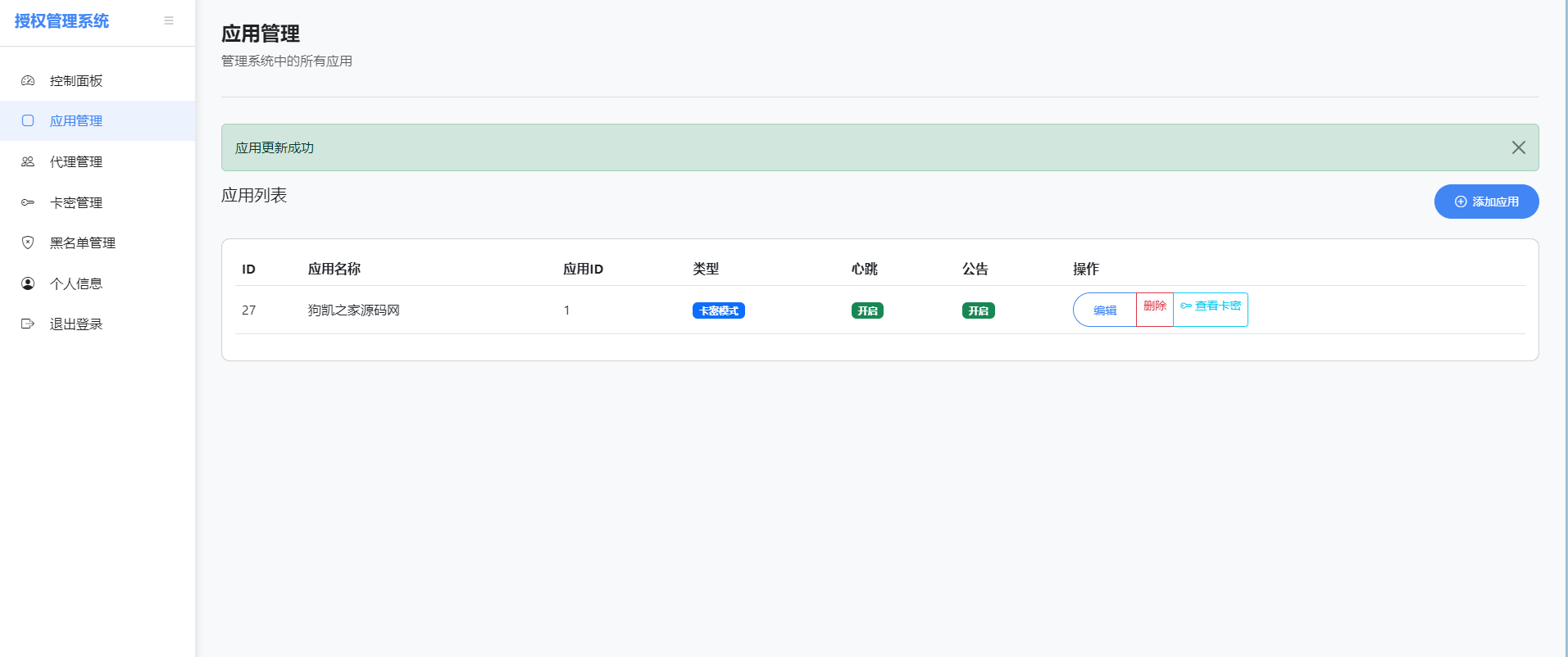Viewport: 1568px width, 657px height.
Task: Collapse sidebar with hamburger menu icon
Action: [x=169, y=20]
